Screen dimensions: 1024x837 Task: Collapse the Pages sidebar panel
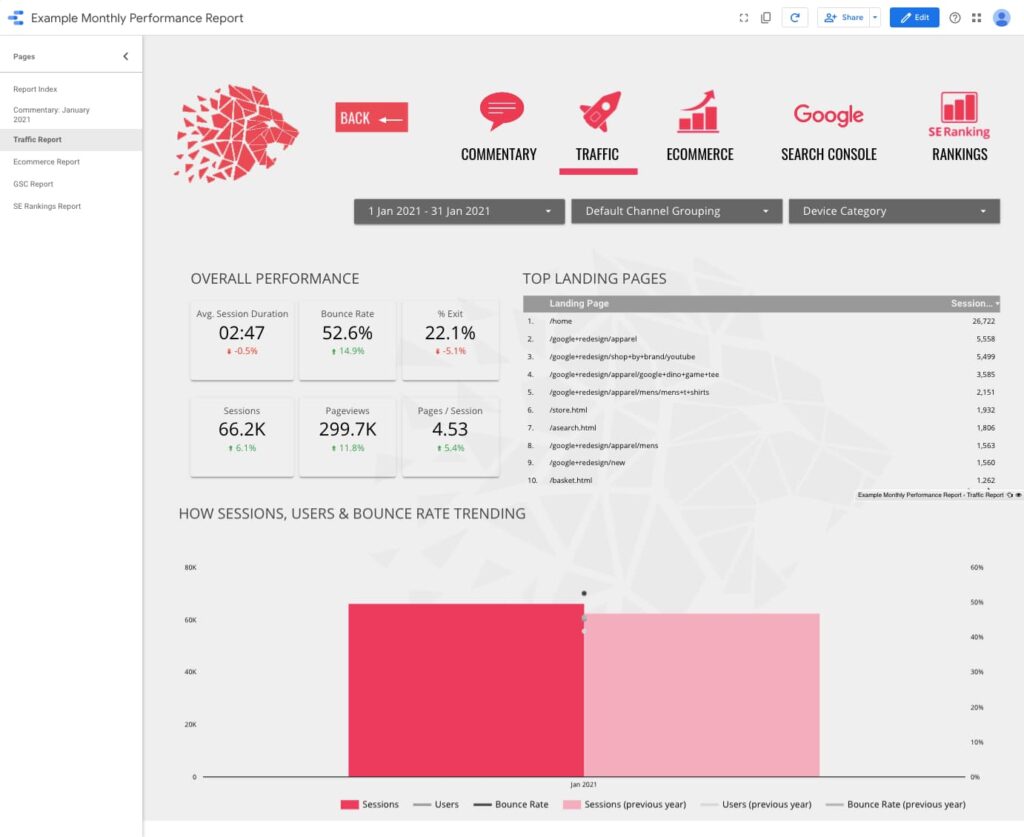coord(125,57)
